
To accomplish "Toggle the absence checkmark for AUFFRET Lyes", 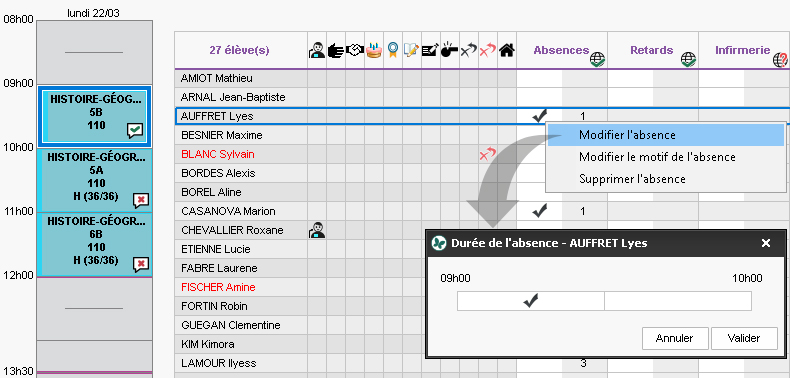I will pos(539,116).
